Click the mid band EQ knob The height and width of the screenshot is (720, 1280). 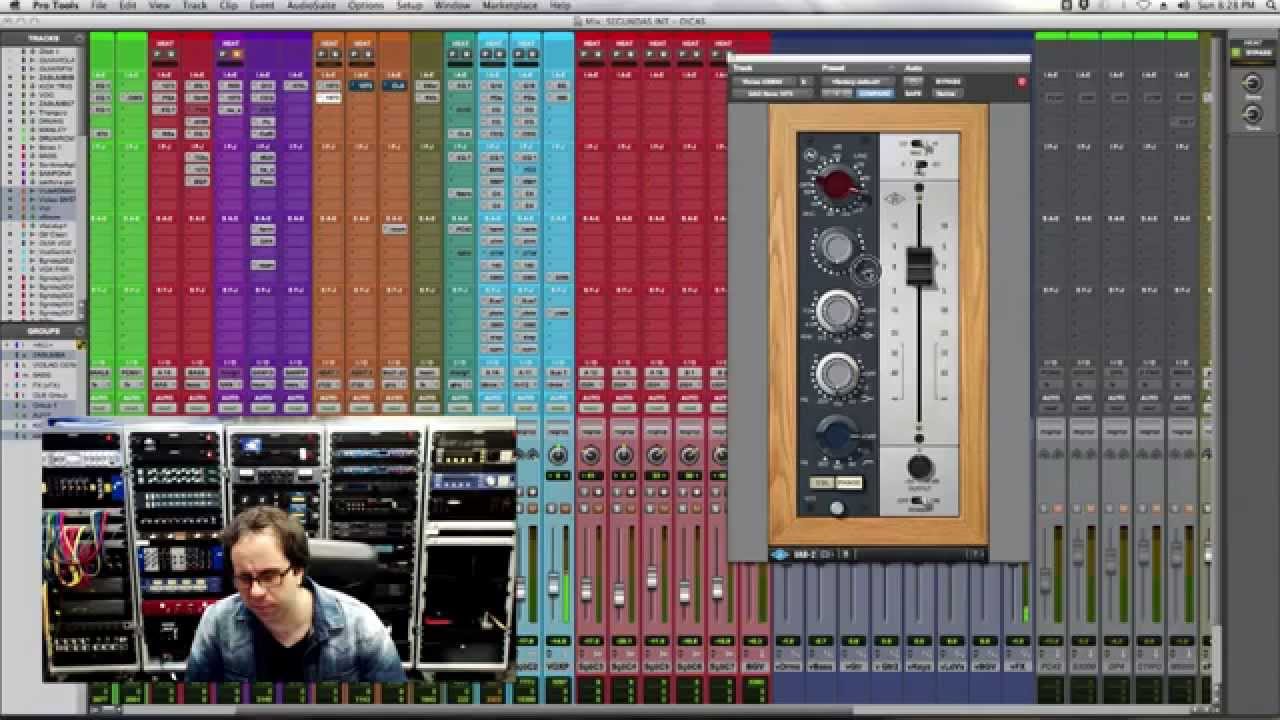(x=837, y=311)
